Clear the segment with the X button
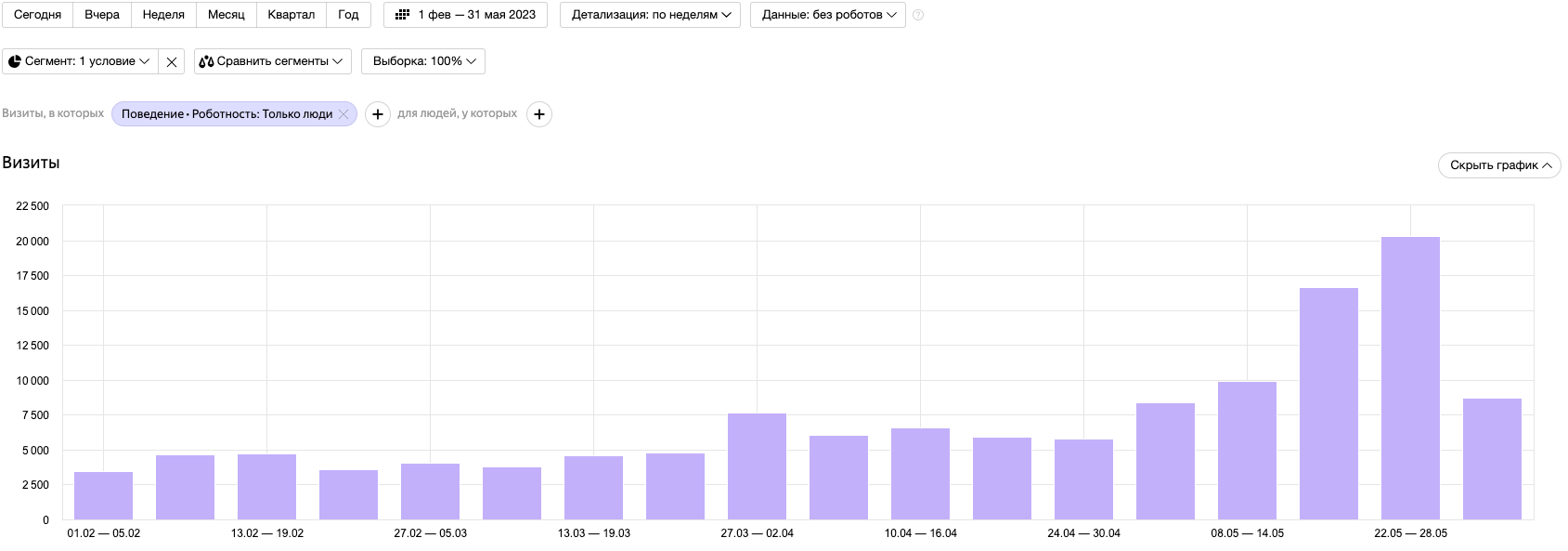 point(172,62)
